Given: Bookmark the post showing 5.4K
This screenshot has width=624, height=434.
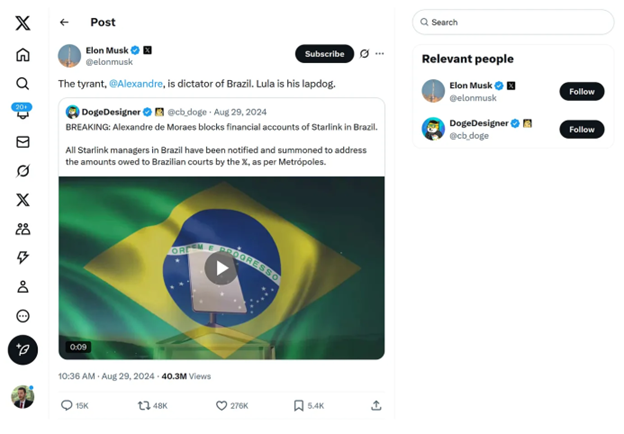Looking at the screenshot, I should 298,405.
